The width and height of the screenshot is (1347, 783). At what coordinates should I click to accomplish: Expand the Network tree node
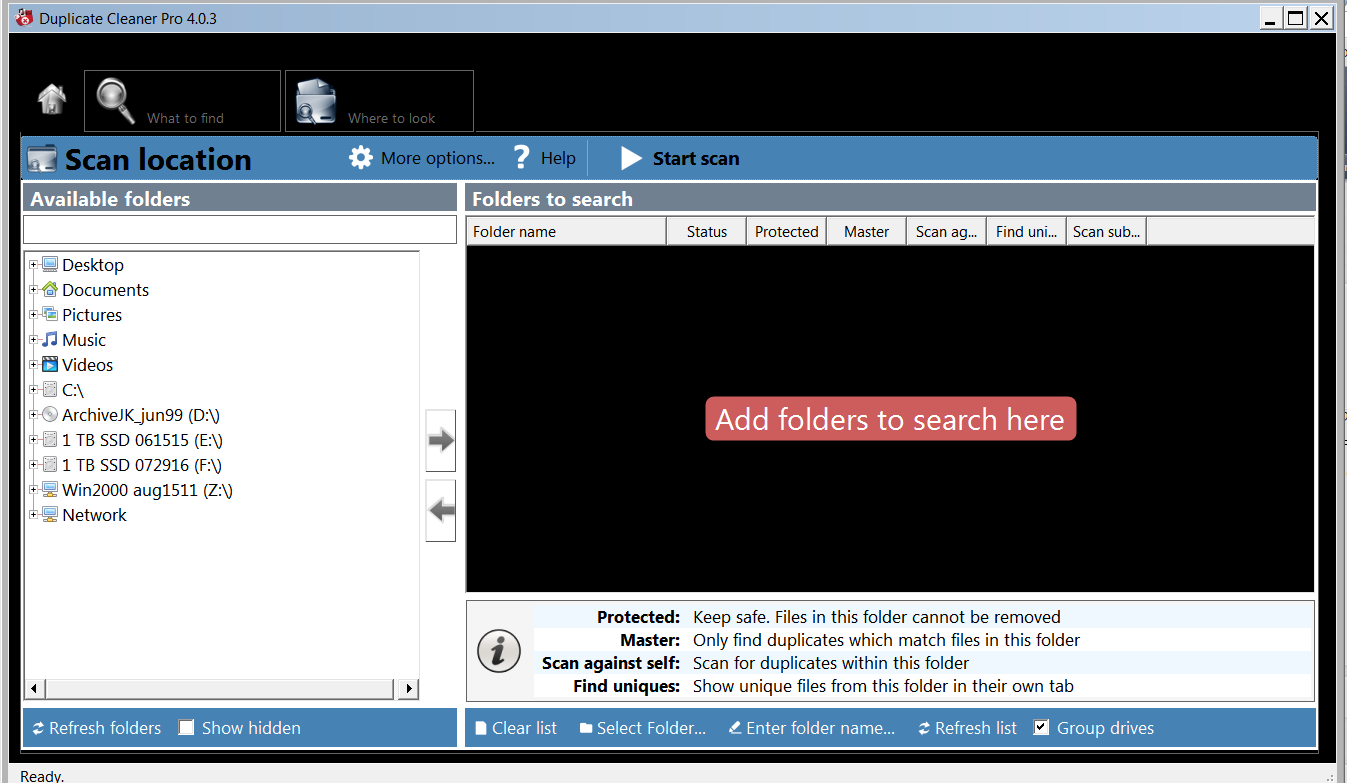point(34,515)
